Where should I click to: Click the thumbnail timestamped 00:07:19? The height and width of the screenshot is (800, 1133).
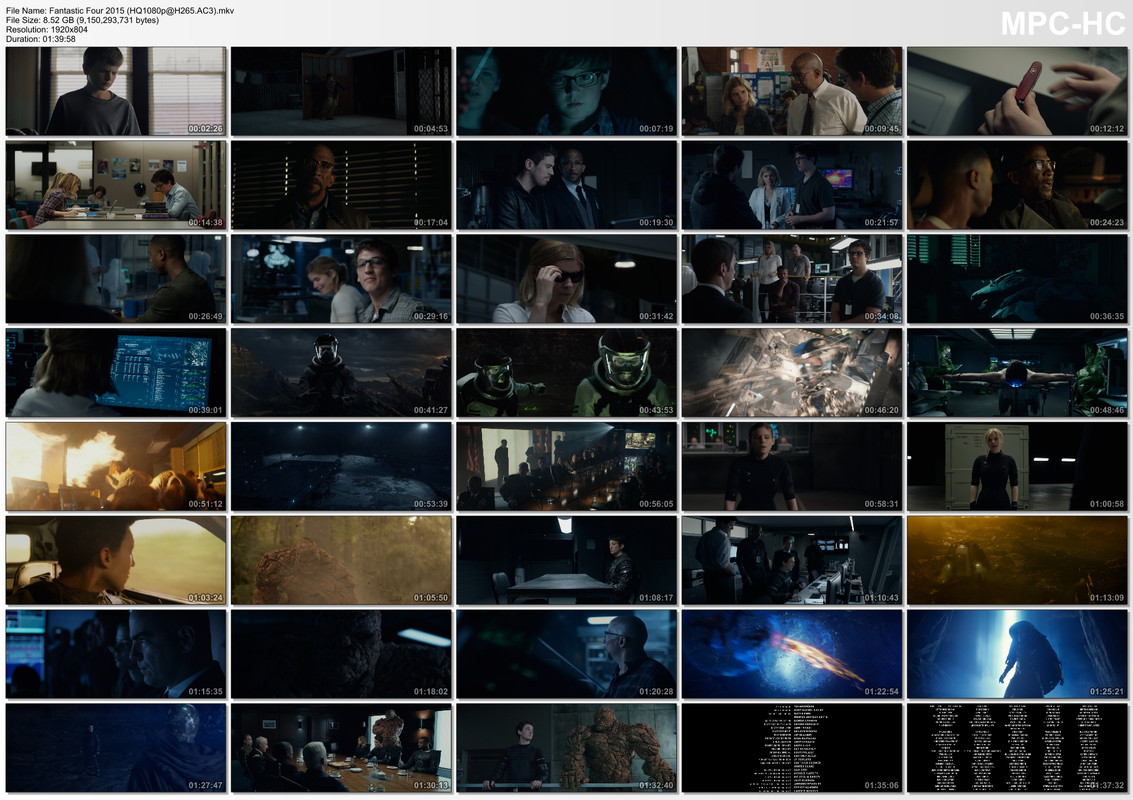pos(566,91)
